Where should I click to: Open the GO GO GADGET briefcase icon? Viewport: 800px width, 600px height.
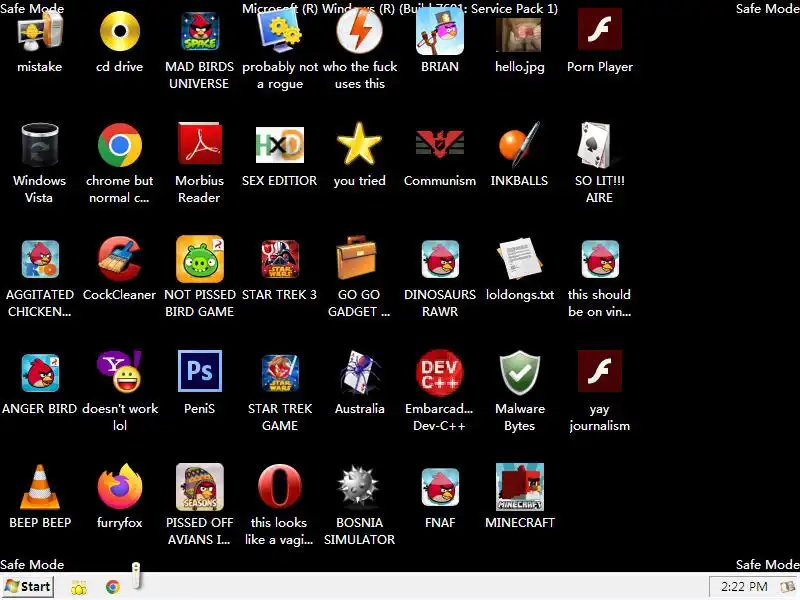pos(357,258)
